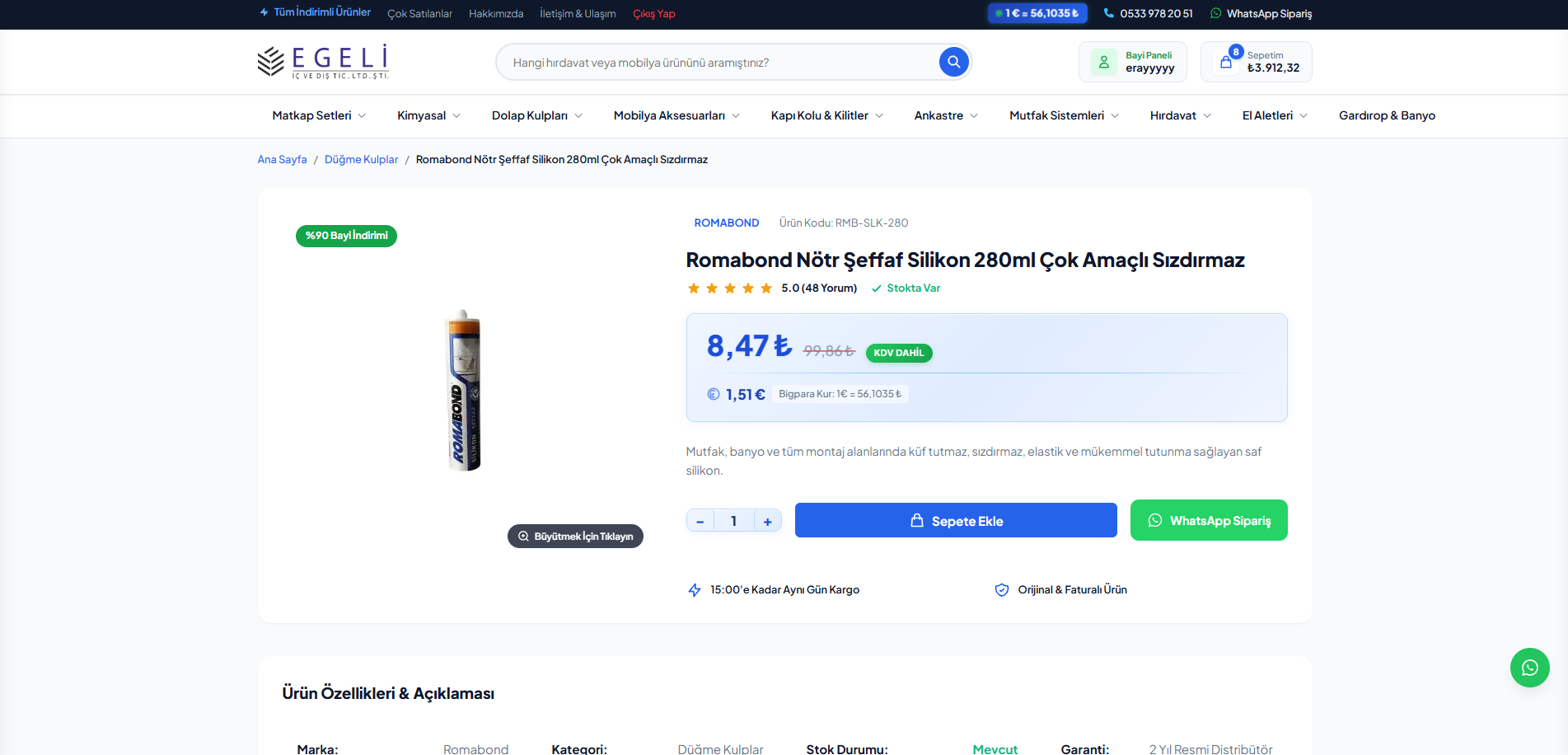Go to Ana Sayfa breadcrumb

coord(282,160)
